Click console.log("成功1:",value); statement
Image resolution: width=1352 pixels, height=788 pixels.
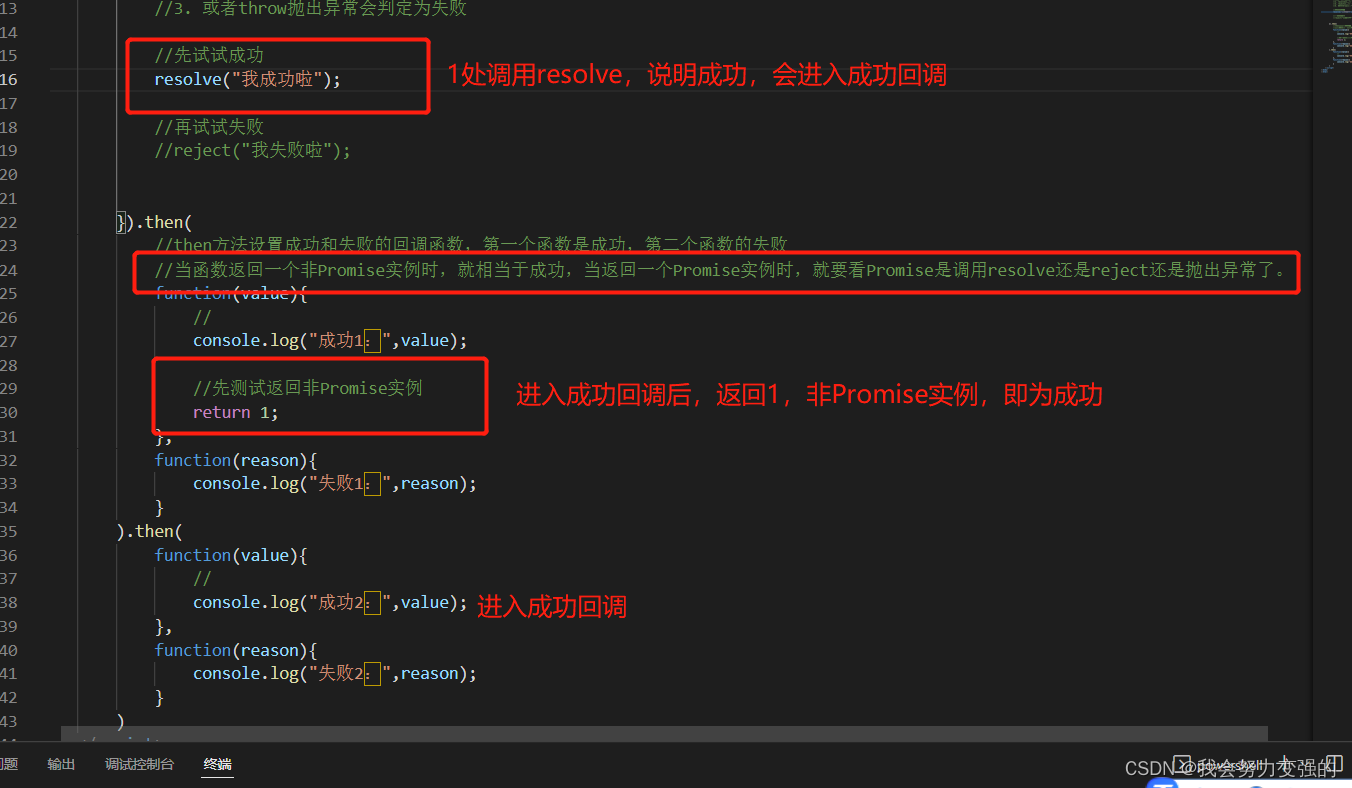click(x=330, y=340)
